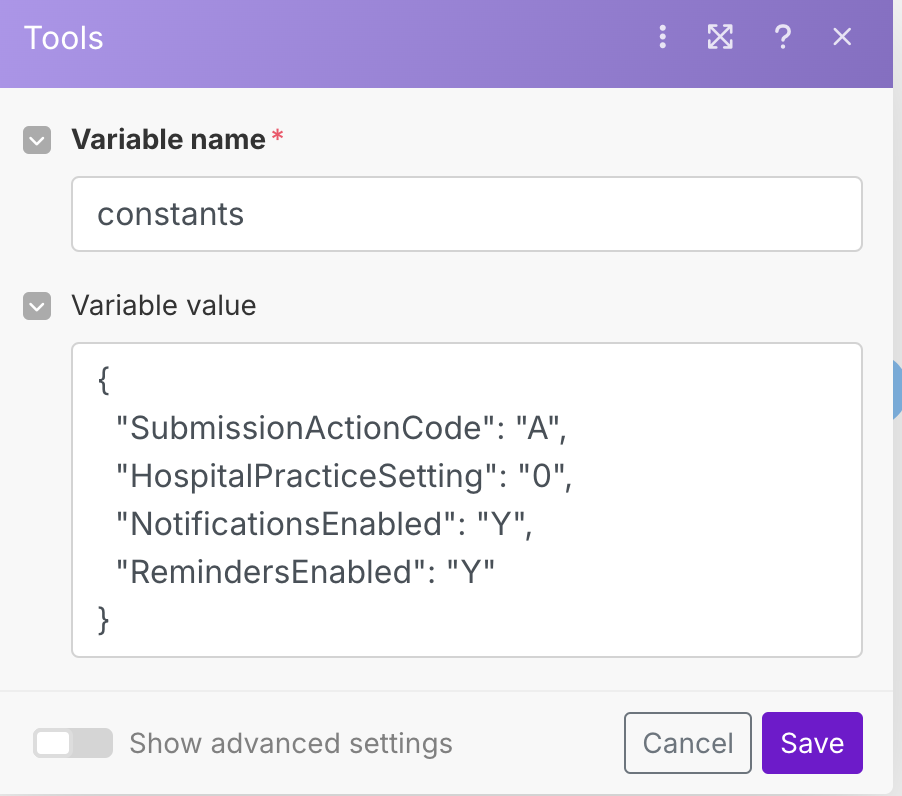The width and height of the screenshot is (902, 796).
Task: Place cursor on the RemindersEnabled line
Action: [306, 572]
